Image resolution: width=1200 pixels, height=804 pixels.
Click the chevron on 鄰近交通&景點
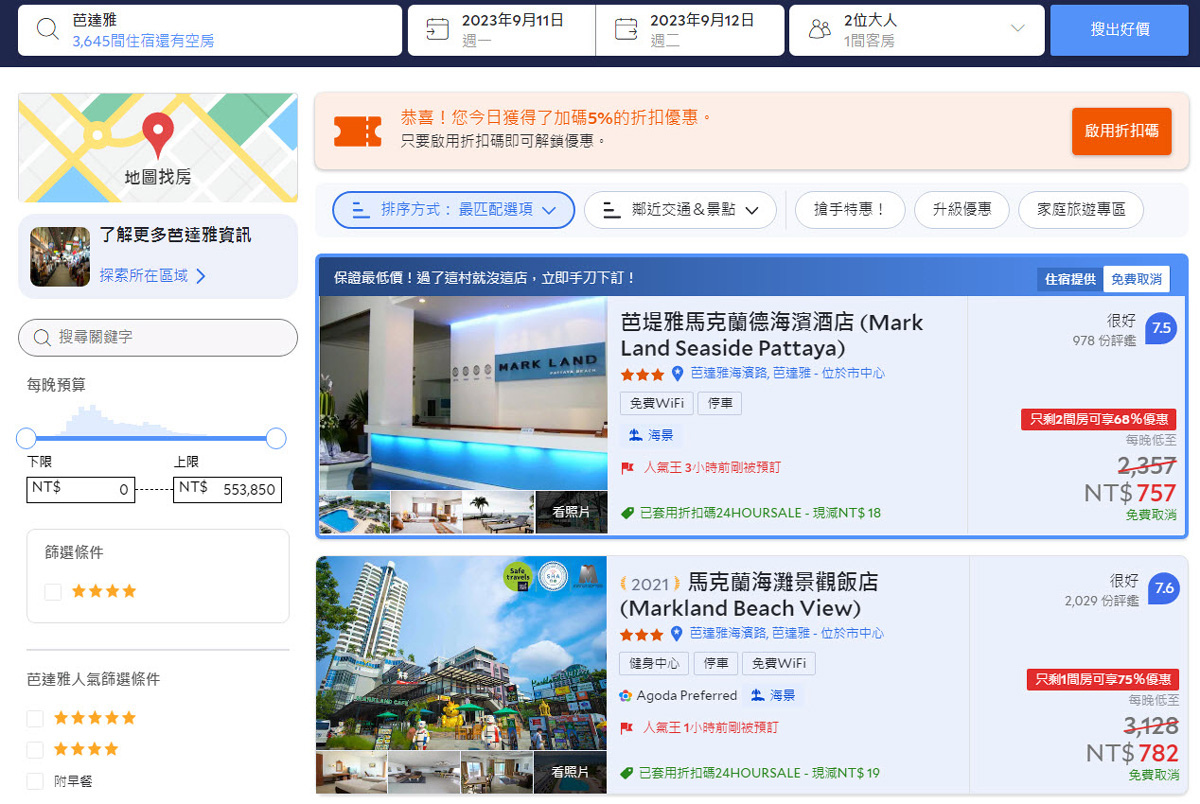point(752,210)
